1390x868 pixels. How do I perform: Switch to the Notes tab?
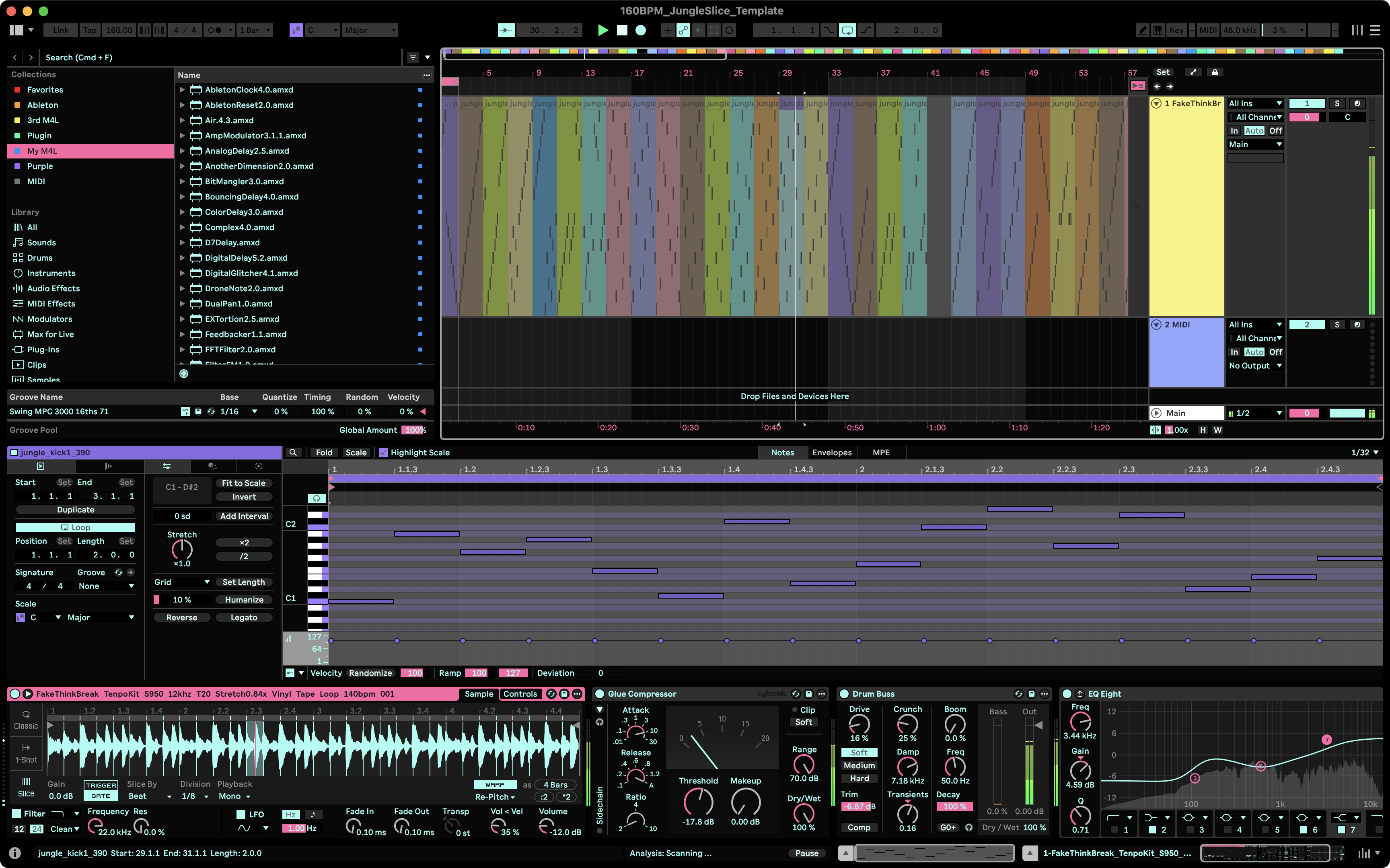(782, 453)
